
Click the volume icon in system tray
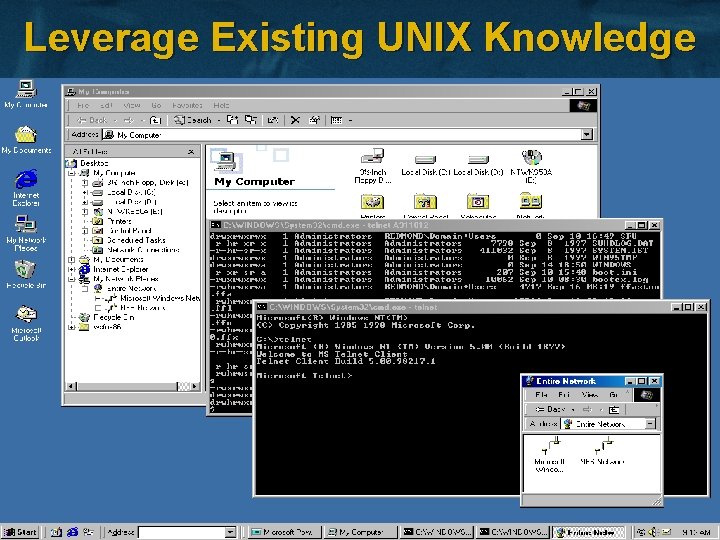(x=652, y=532)
